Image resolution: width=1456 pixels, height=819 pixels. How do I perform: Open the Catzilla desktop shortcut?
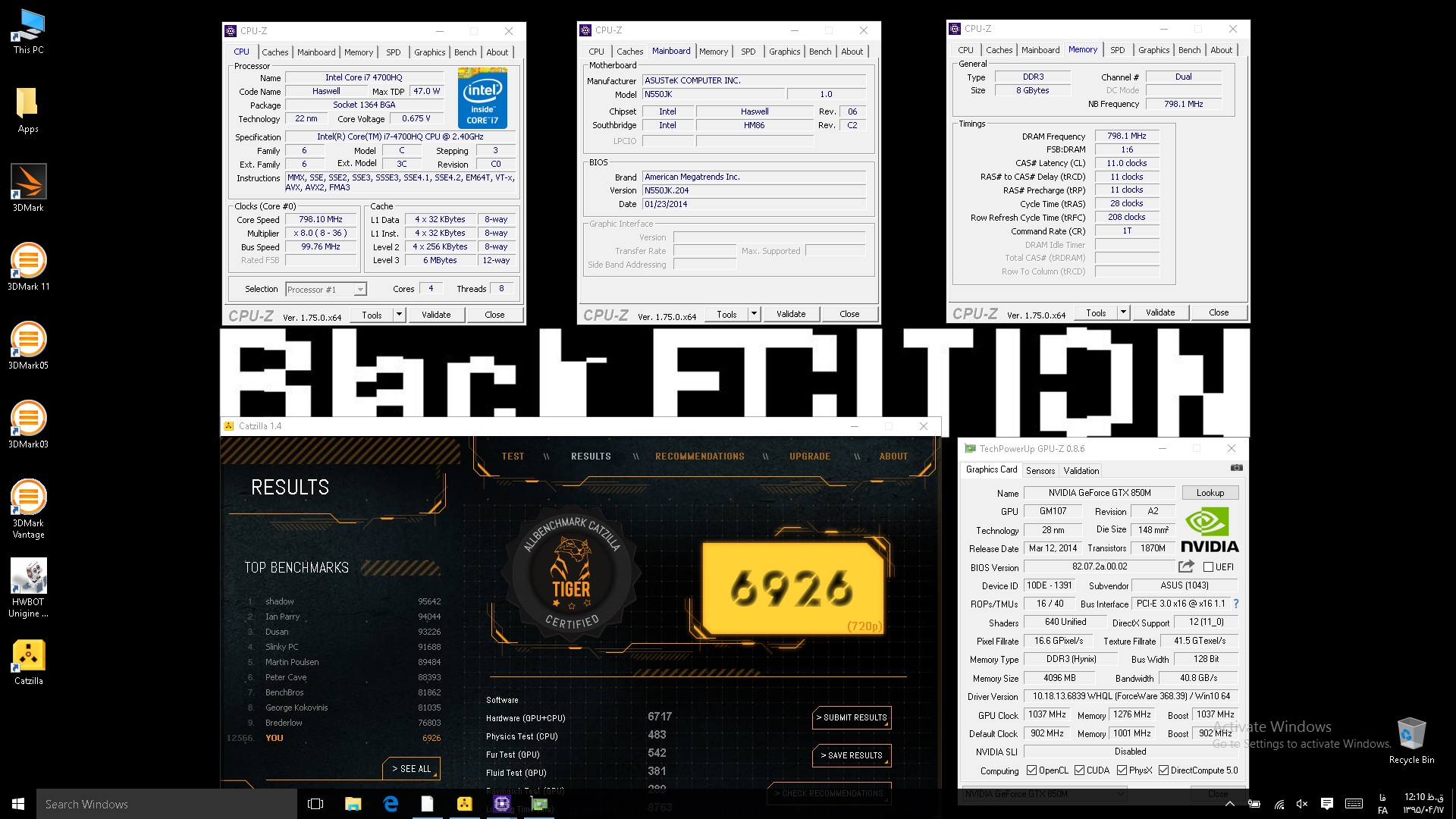pyautogui.click(x=28, y=662)
